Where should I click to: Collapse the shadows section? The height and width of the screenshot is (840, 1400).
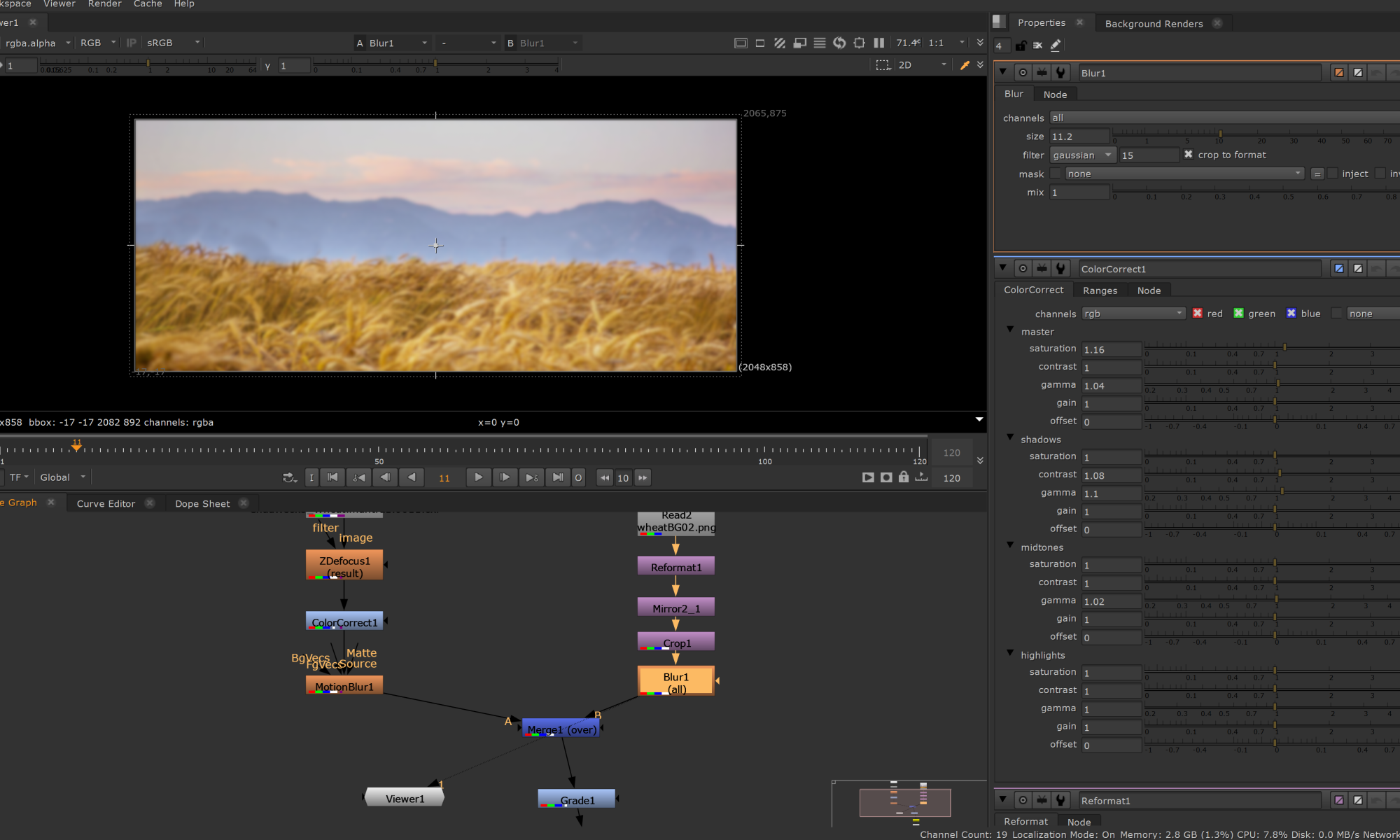[1010, 438]
